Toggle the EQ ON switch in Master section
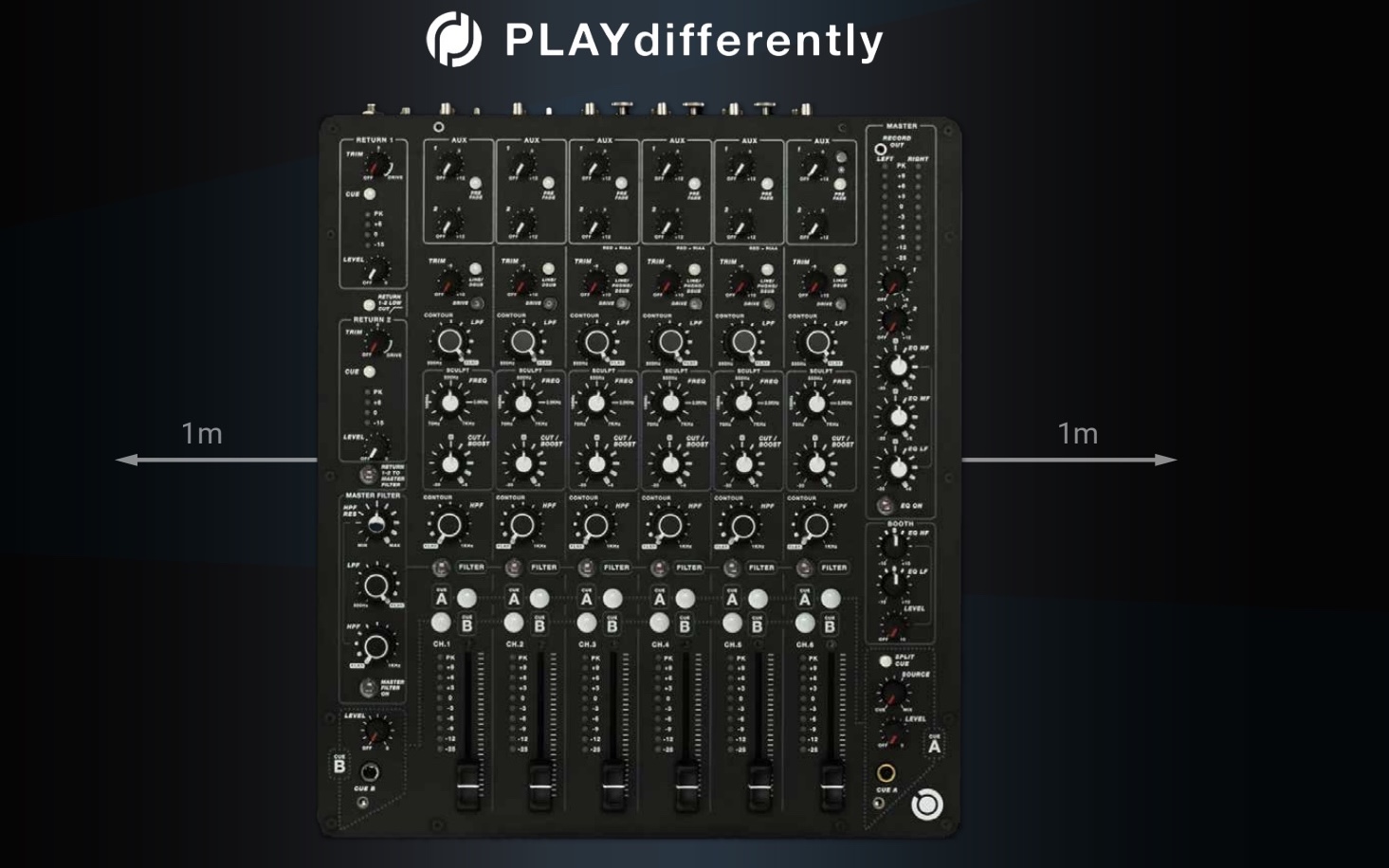The height and width of the screenshot is (868, 1389). point(885,505)
